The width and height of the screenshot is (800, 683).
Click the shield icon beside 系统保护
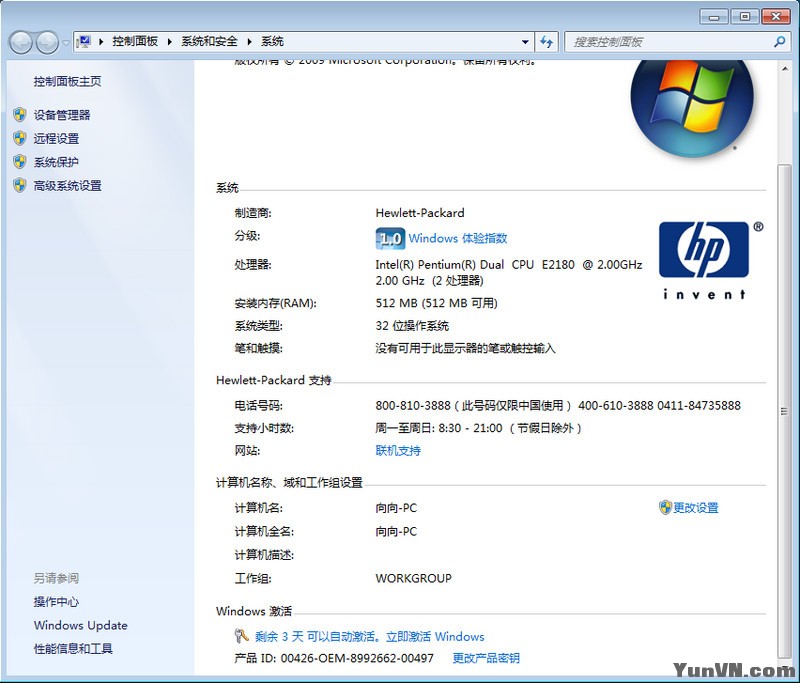[x=20, y=162]
